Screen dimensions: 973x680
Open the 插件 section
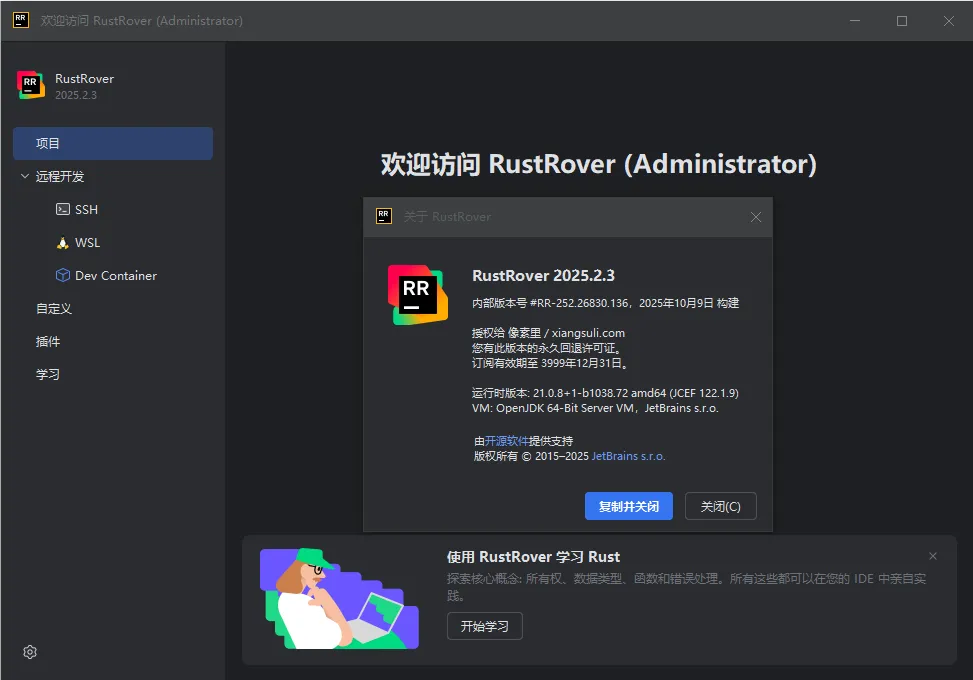48,342
